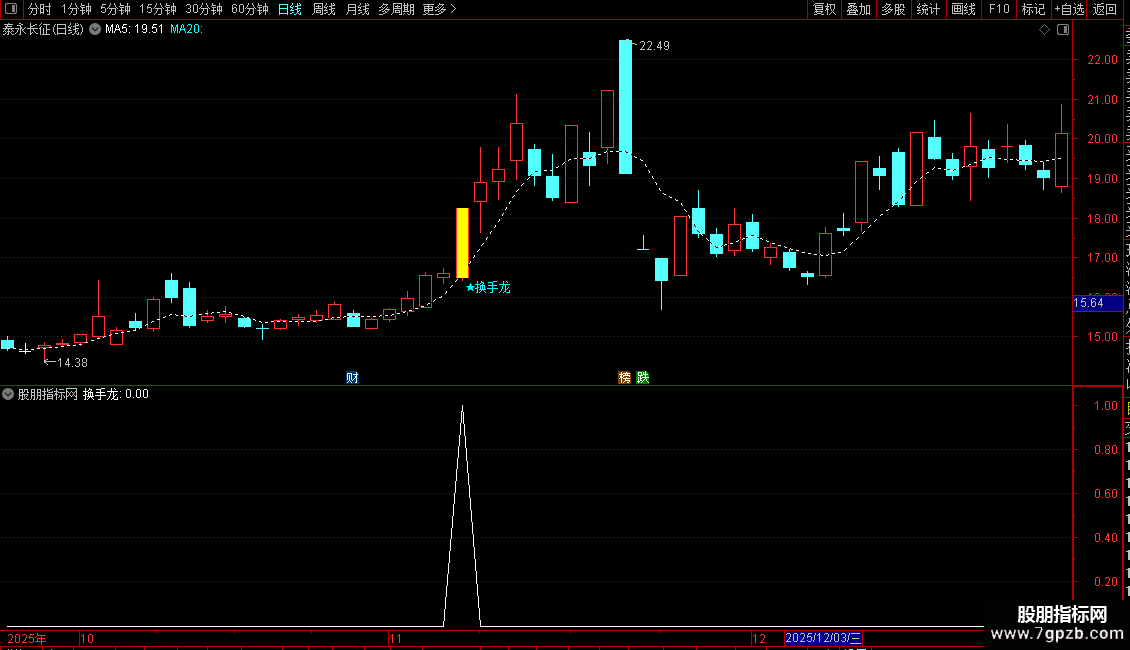Select the 60分钟 period tab
Viewport: 1130px width, 650px height.
point(249,9)
